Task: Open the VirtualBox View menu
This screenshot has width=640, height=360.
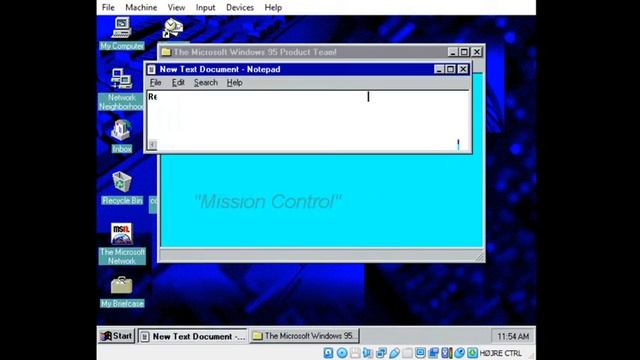Action: tap(176, 7)
